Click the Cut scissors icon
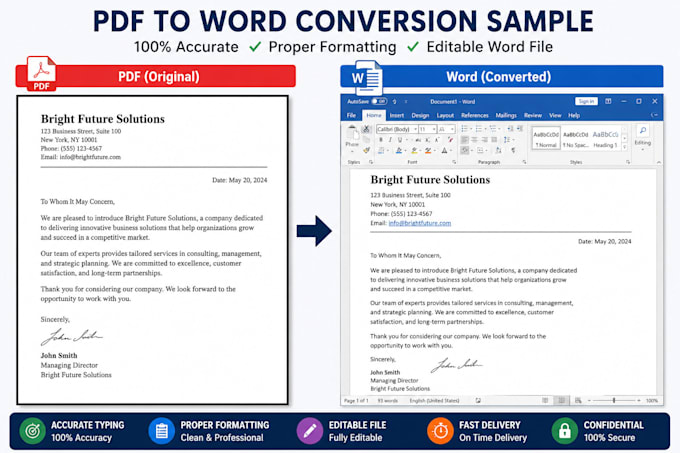Viewport: 680px width, 453px height. 366,129
